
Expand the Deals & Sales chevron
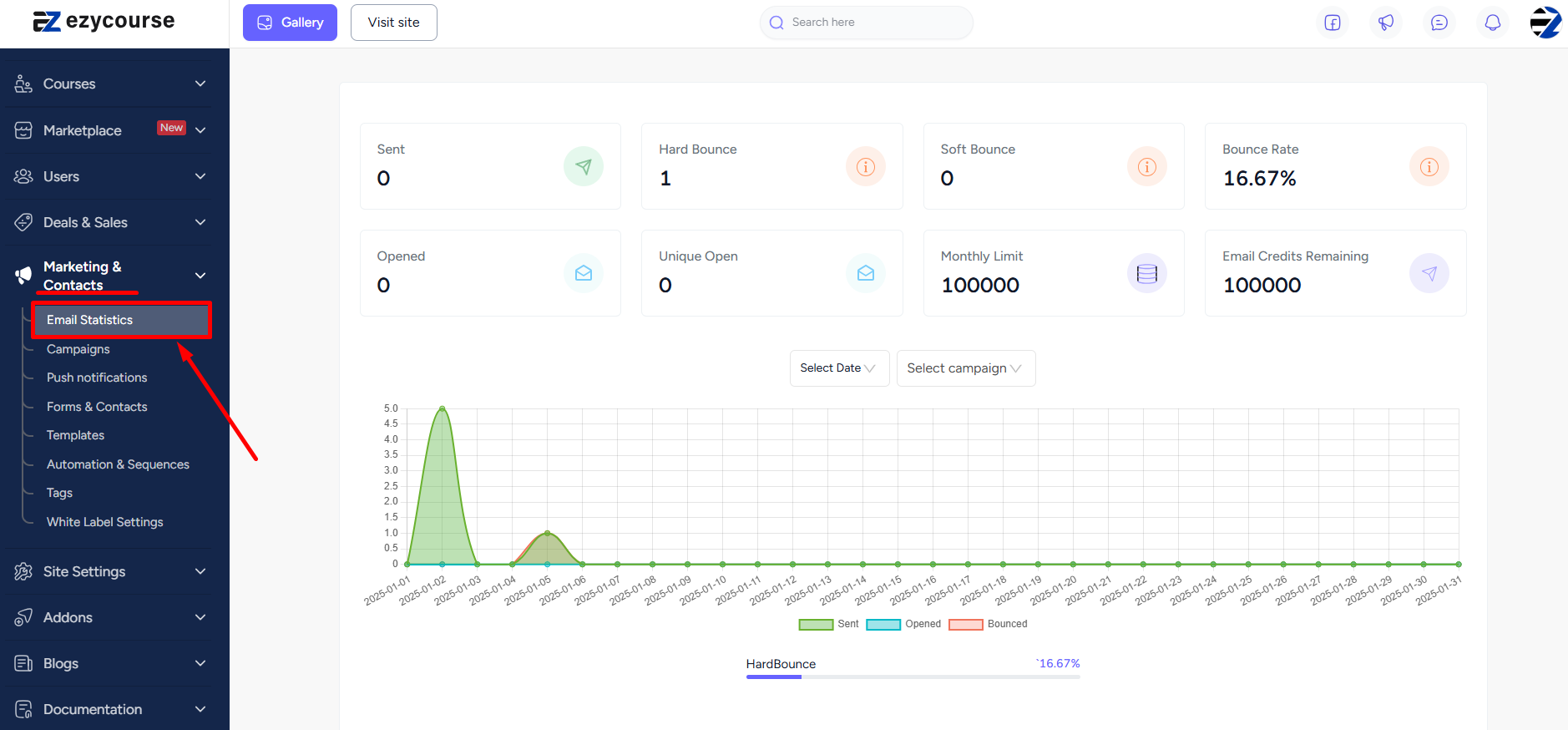click(200, 222)
